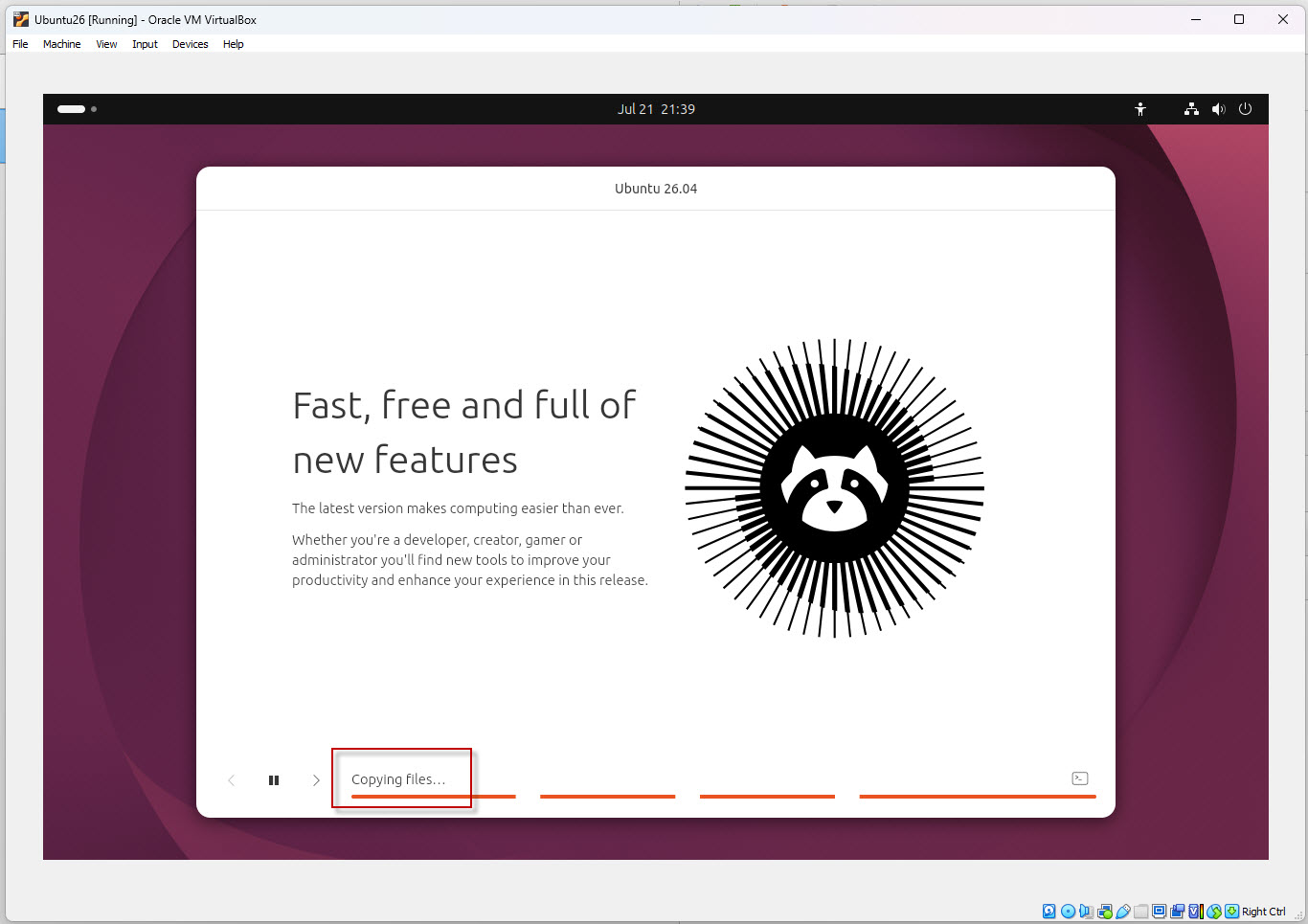The width and height of the screenshot is (1308, 924).
Task: Click the raccoon mascot illustration
Action: pos(834,487)
